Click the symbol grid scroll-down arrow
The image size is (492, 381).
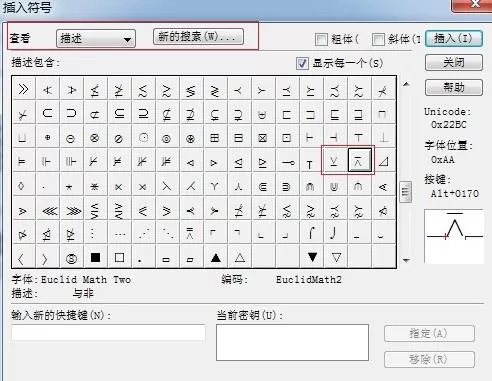tap(406, 260)
